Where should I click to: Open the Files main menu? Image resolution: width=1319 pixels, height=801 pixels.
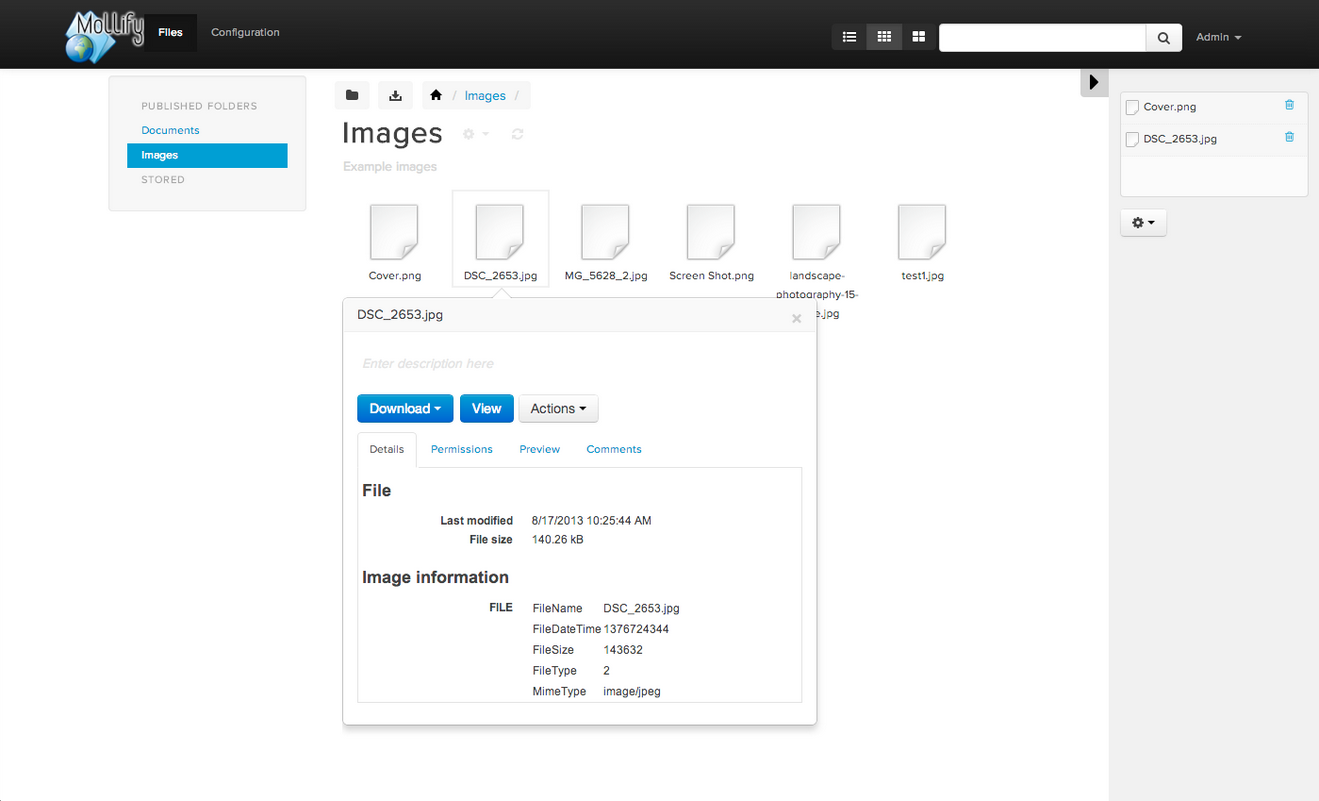[x=170, y=33]
